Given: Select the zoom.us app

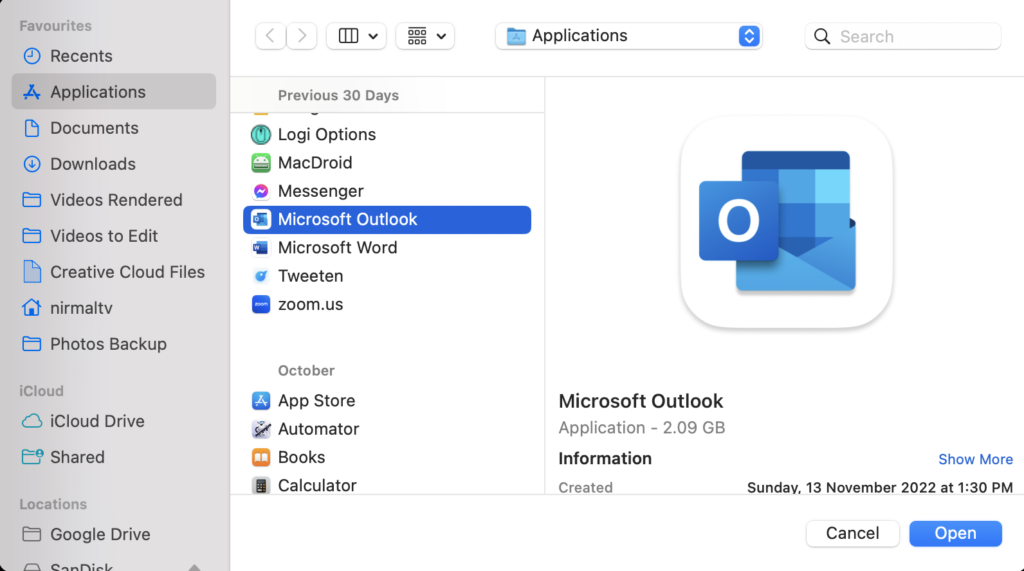Looking at the screenshot, I should coord(387,304).
